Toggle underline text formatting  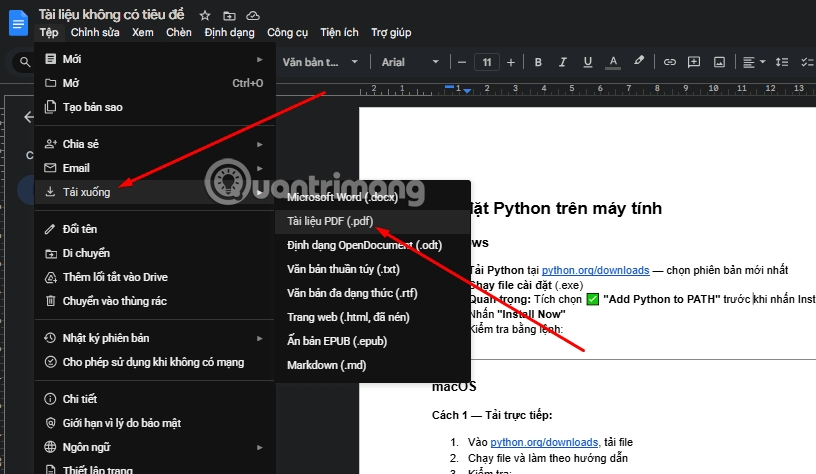[587, 62]
